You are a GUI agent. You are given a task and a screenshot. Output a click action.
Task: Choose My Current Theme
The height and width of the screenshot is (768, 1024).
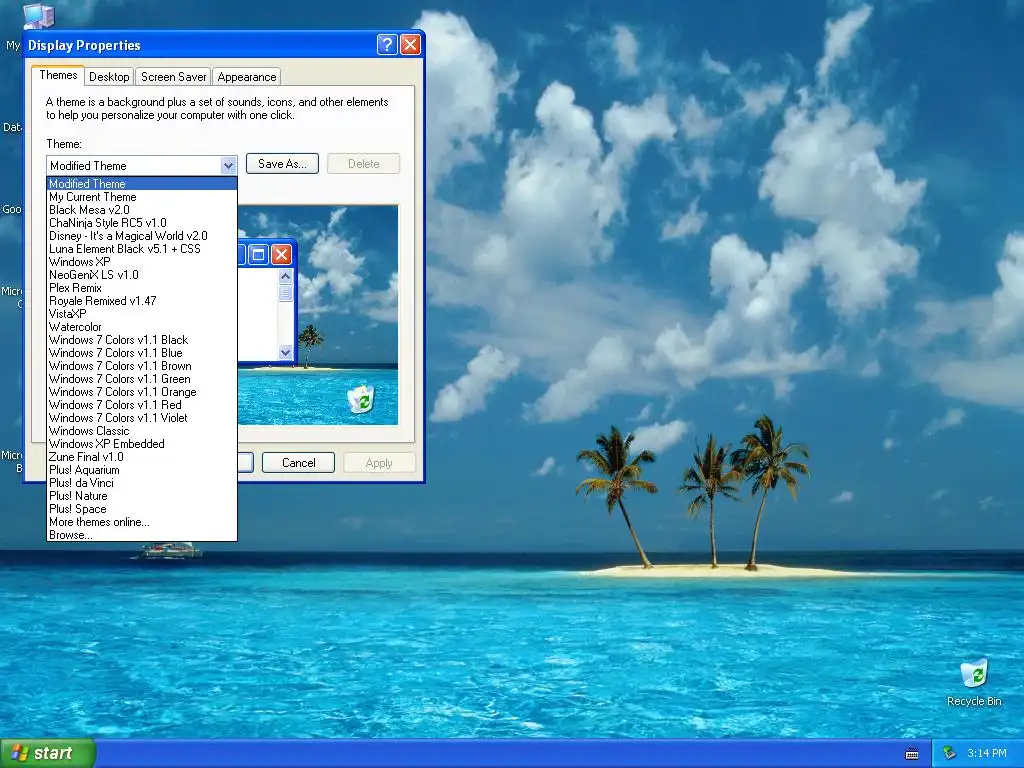tap(142, 197)
